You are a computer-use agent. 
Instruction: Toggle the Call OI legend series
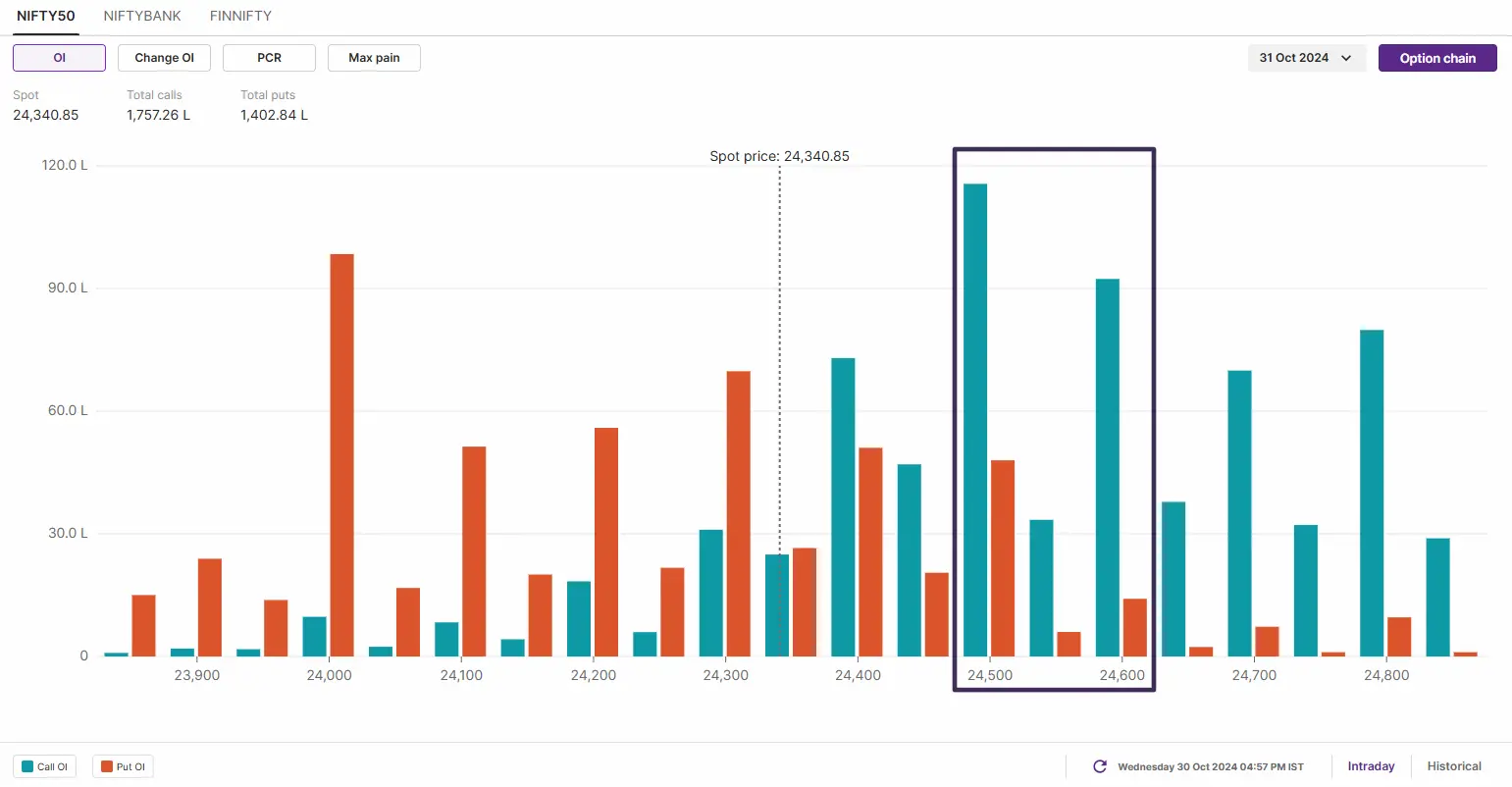(x=44, y=766)
